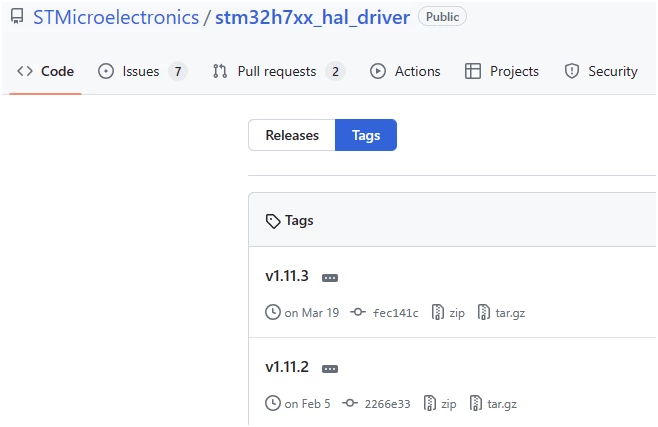Click the Pull requests count badge 2
Image resolution: width=658 pixels, height=427 pixels.
[x=335, y=71]
